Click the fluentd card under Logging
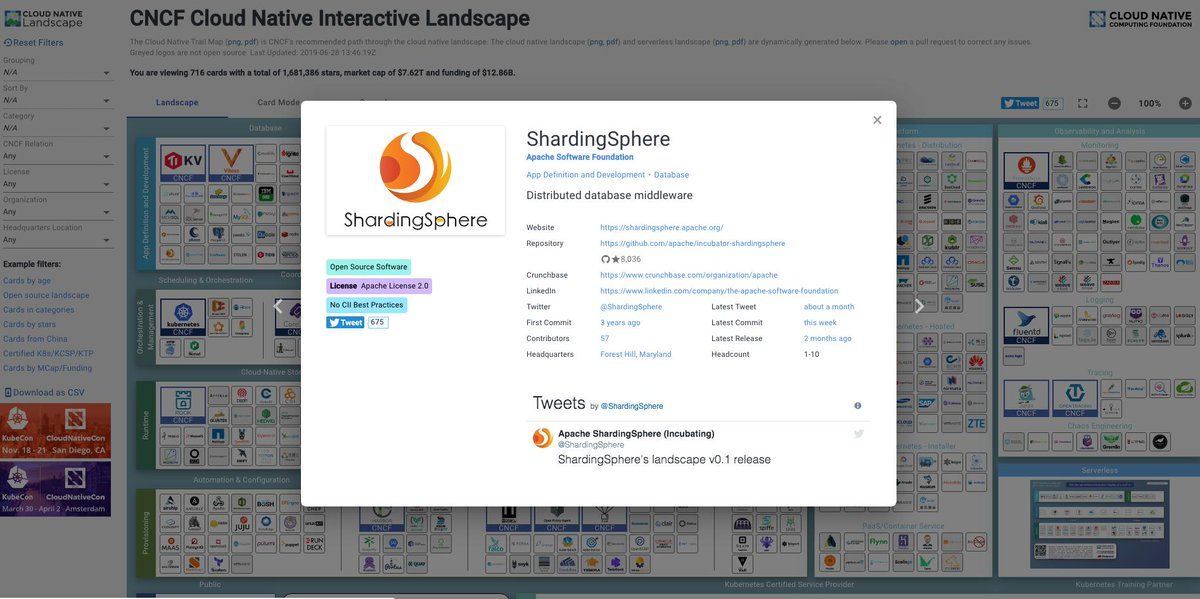Image resolution: width=1200 pixels, height=599 pixels. (1025, 325)
